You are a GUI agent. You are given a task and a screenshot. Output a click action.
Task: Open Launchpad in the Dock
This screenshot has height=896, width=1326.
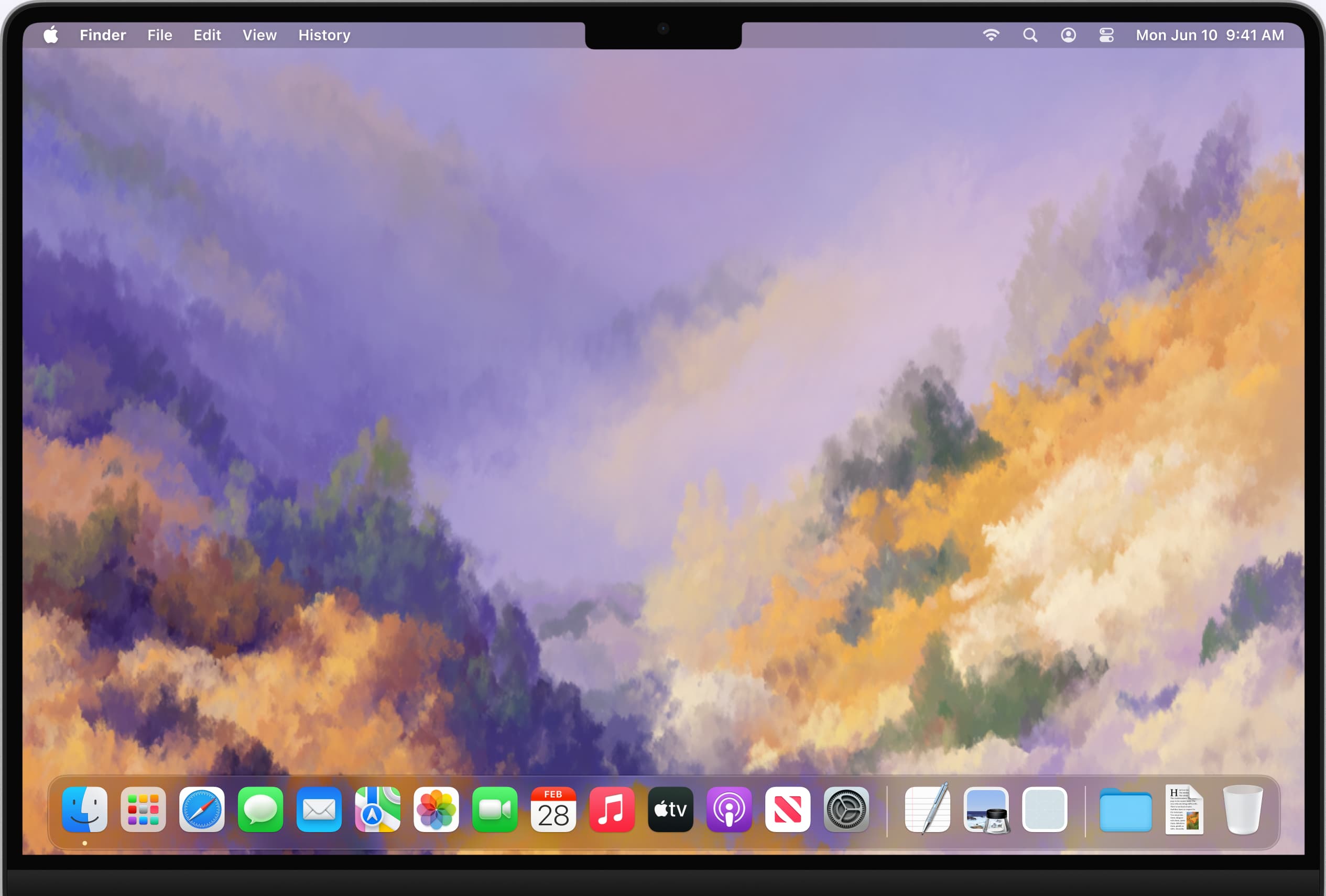pyautogui.click(x=143, y=810)
